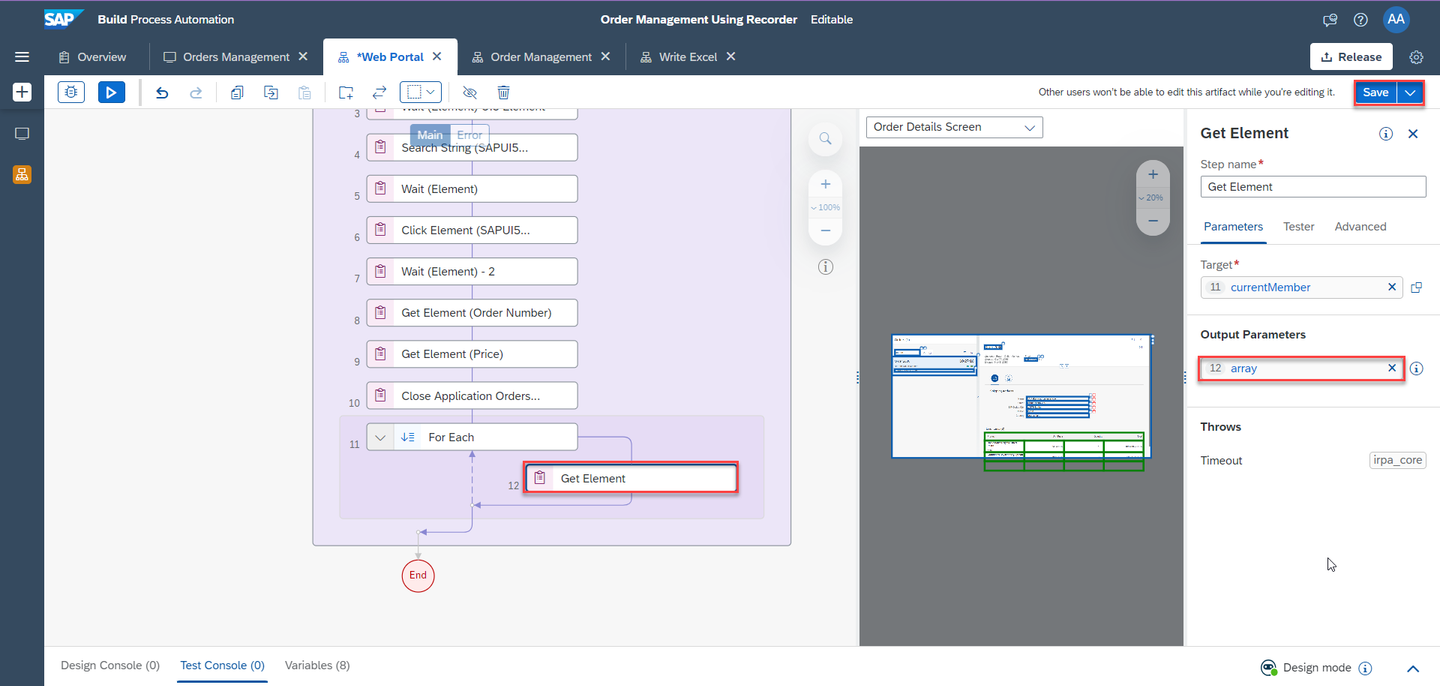
Task: Collapse the For Each loop chevron
Action: point(380,437)
